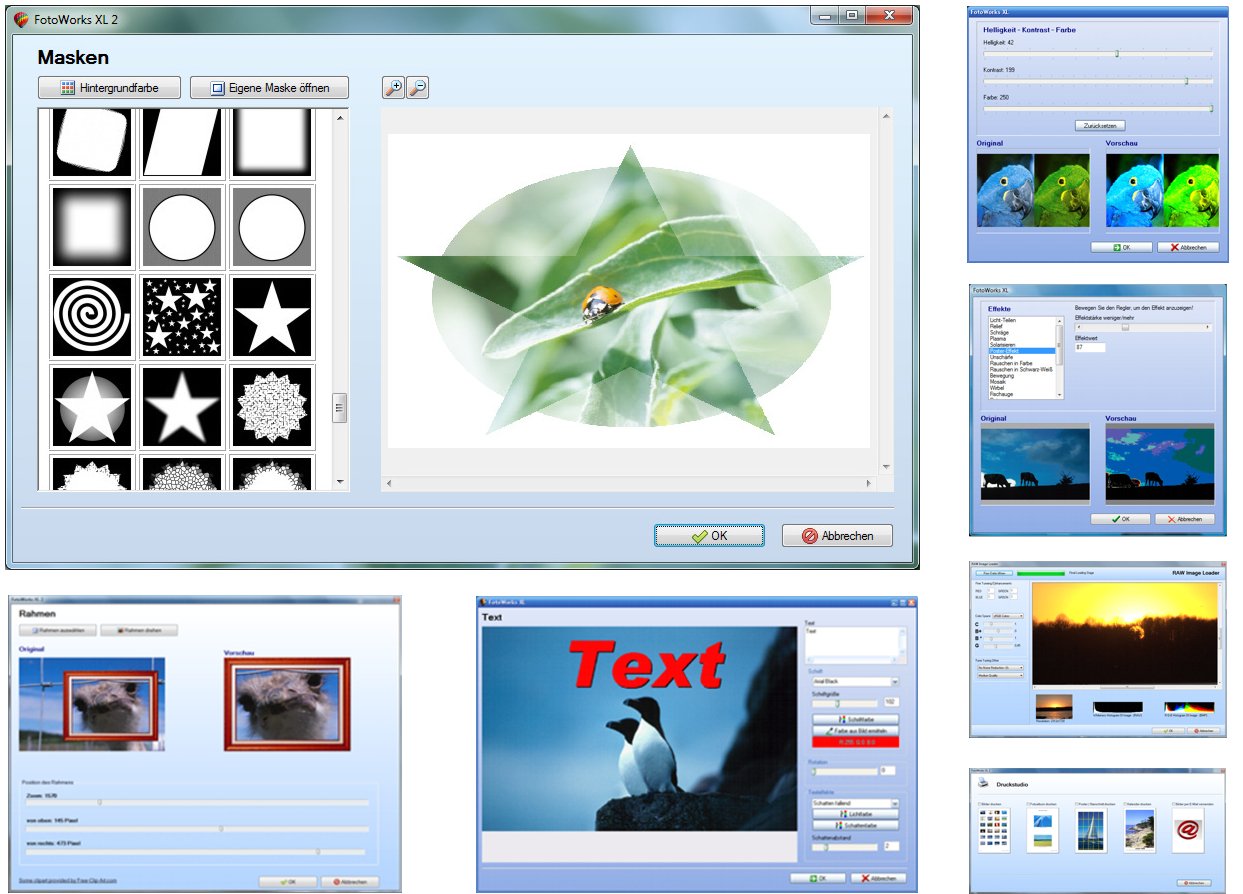Click Schattenfarbe button in Text window
This screenshot has height=894, width=1243.
[x=855, y=826]
